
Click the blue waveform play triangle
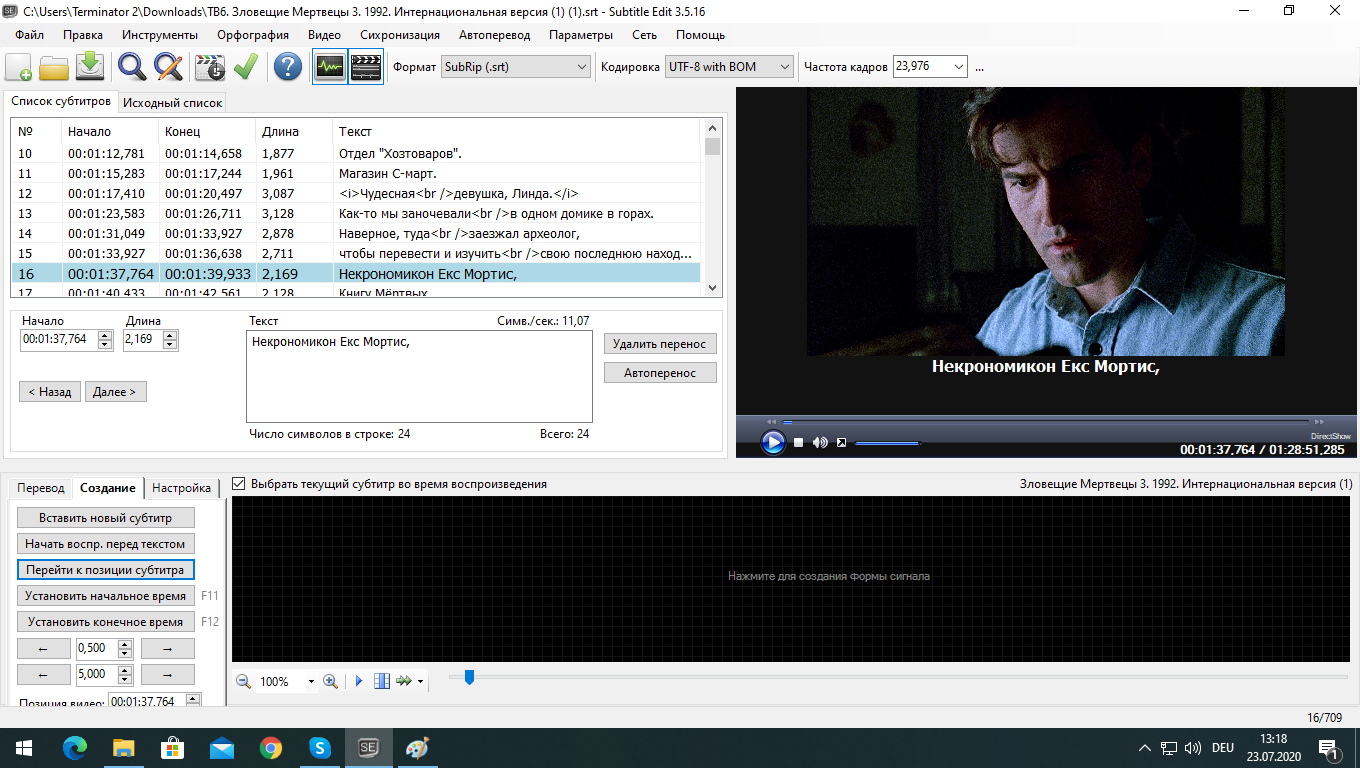tap(359, 681)
